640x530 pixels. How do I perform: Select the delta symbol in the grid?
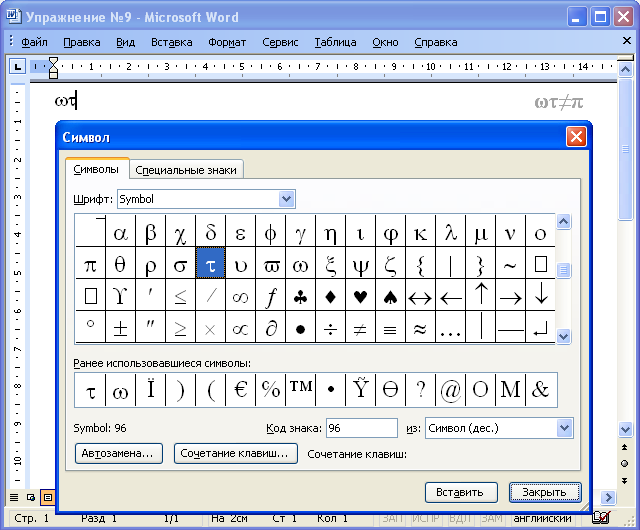(x=211, y=231)
